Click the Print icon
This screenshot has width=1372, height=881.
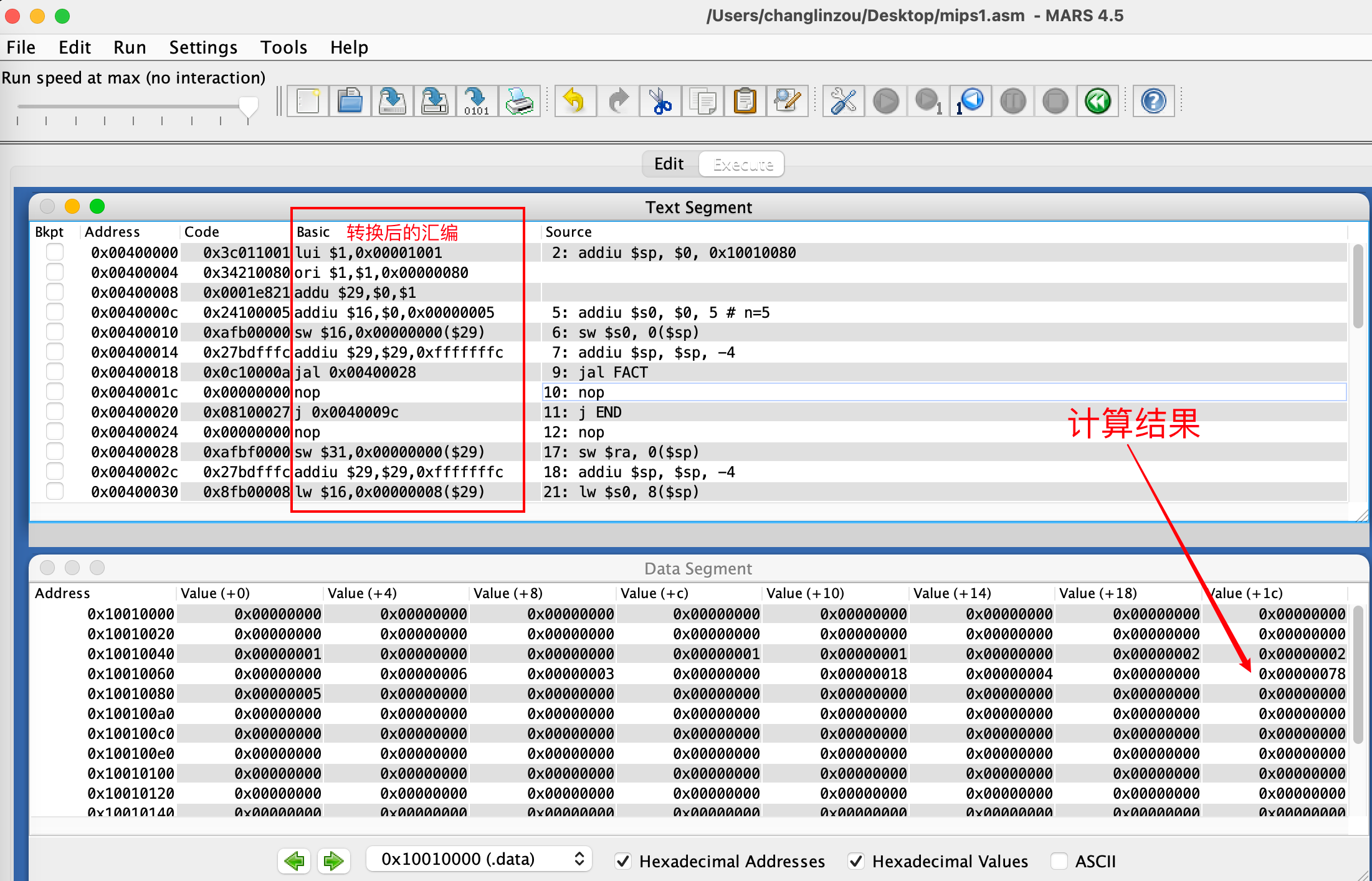point(519,101)
